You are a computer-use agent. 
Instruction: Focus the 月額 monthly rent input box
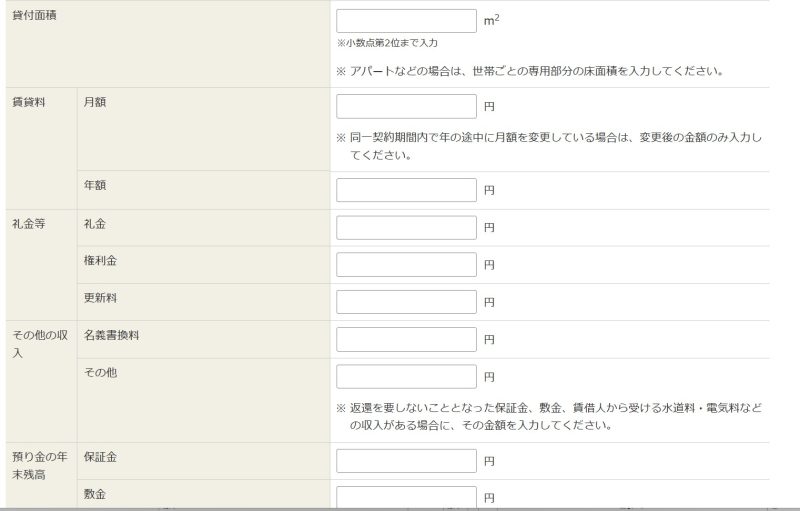[406, 107]
